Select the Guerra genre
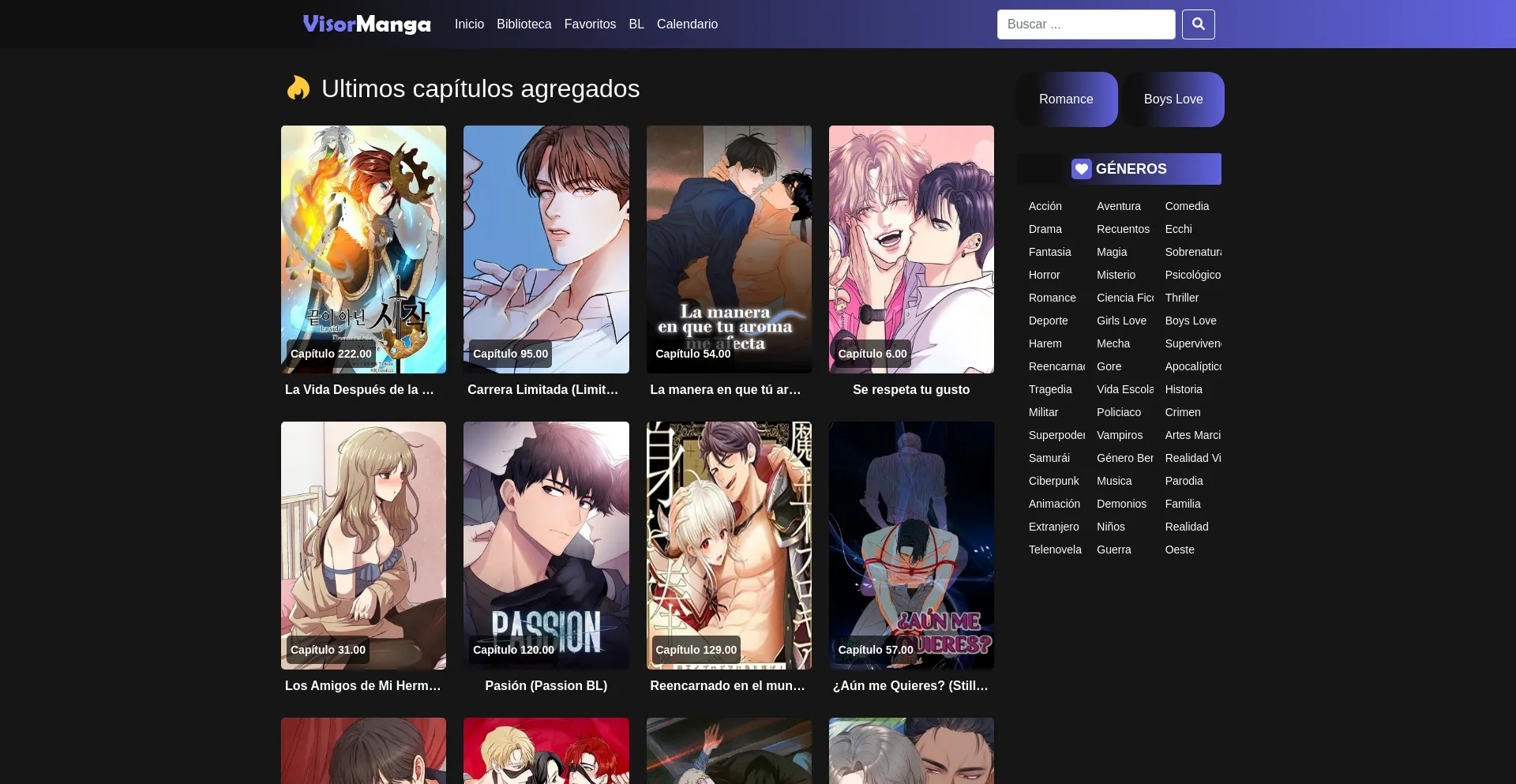The image size is (1516, 784). click(x=1114, y=550)
